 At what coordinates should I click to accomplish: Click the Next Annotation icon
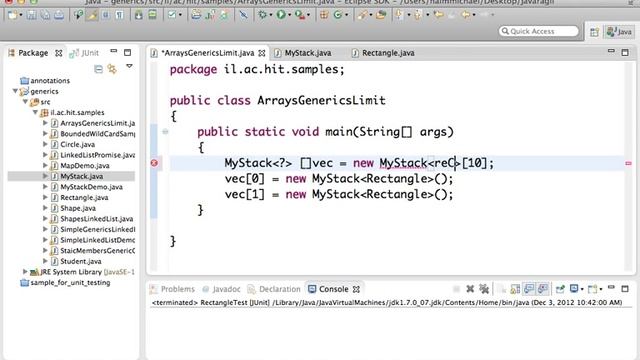click(400, 15)
